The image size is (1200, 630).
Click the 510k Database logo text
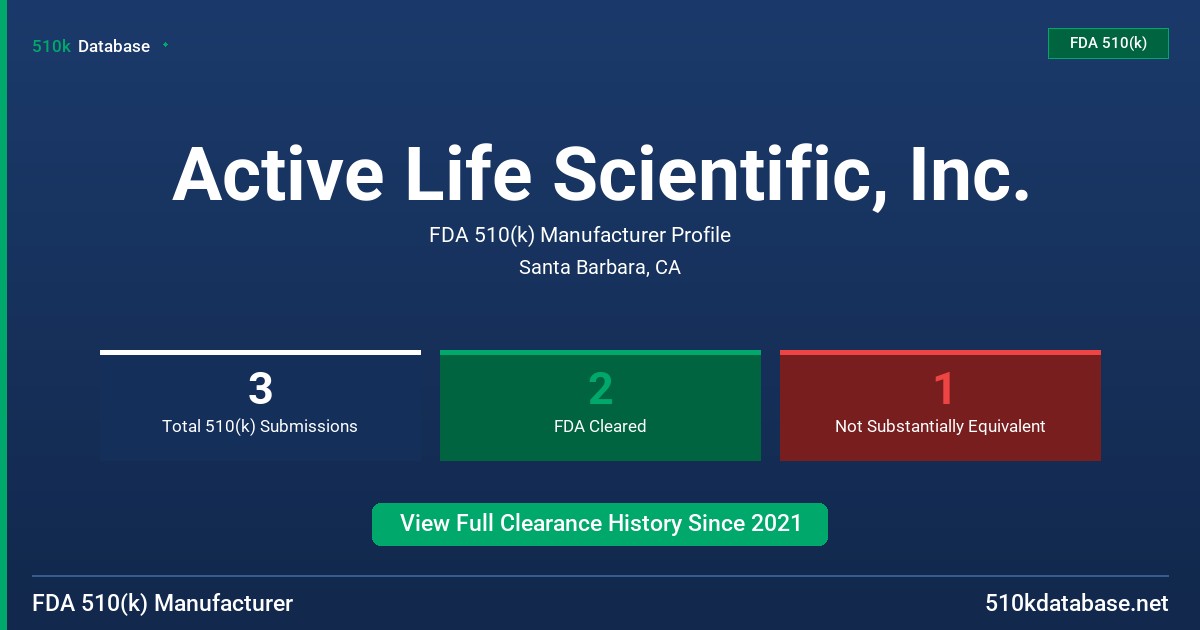tap(91, 46)
